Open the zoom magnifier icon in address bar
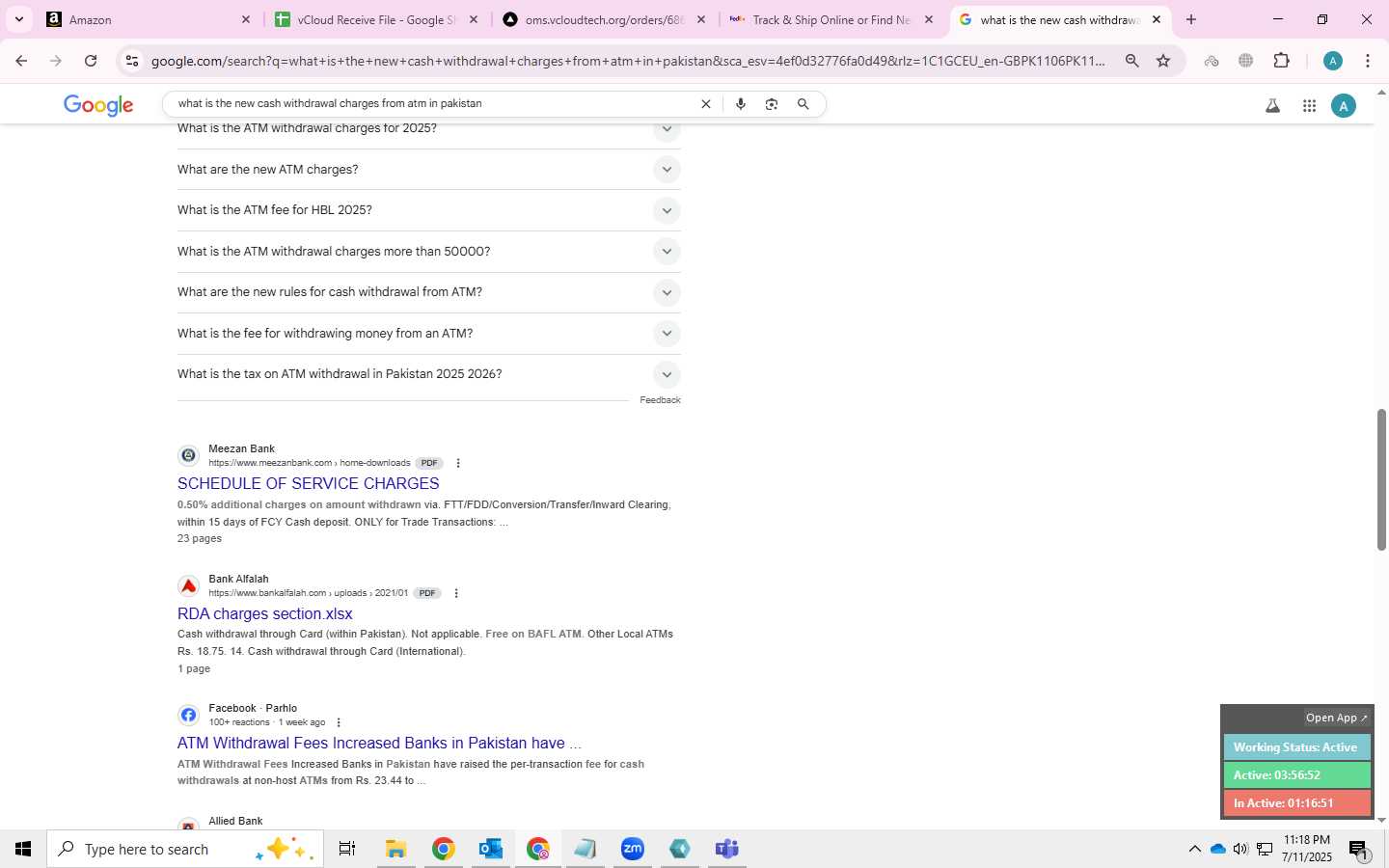 coord(1131,61)
